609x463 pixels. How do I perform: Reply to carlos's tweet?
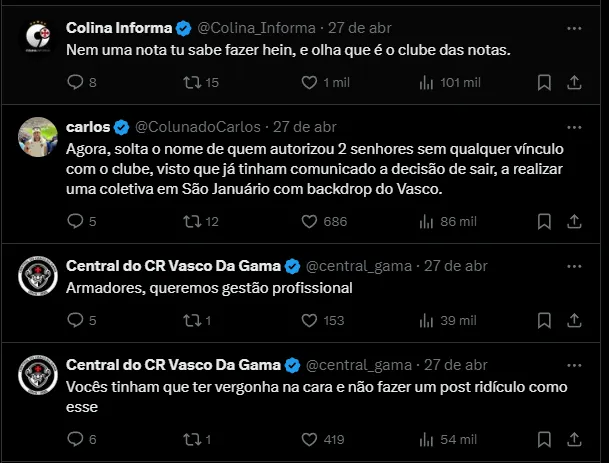(75, 221)
